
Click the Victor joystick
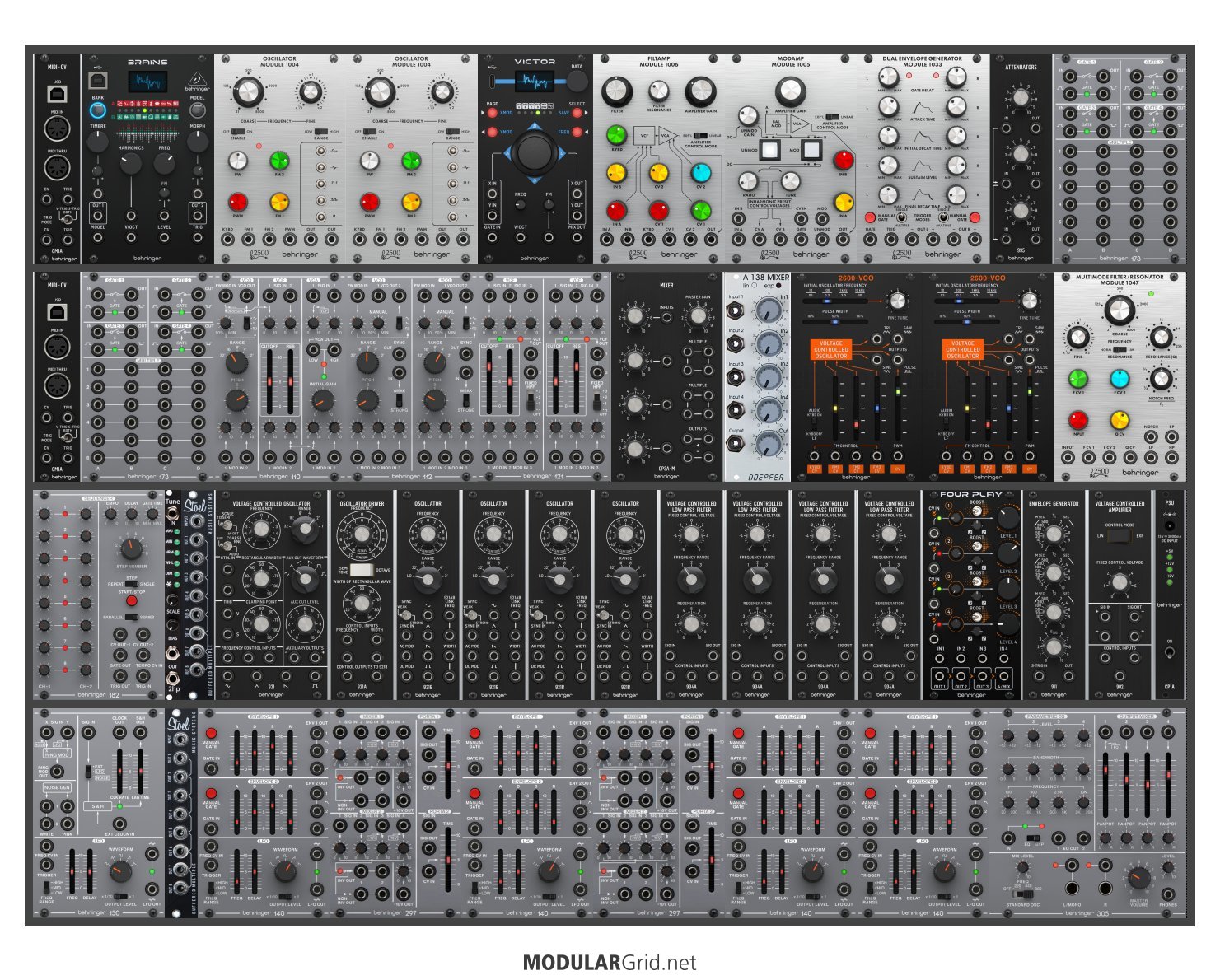click(535, 152)
